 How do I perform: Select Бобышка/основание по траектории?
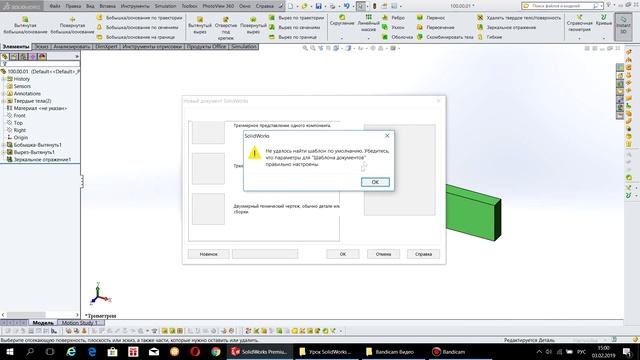tap(140, 18)
